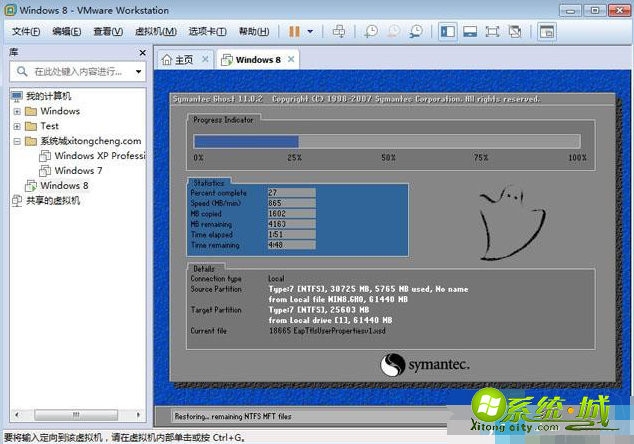The width and height of the screenshot is (634, 444).
Task: Minimize the VMware Workstation window
Action: (x=571, y=11)
